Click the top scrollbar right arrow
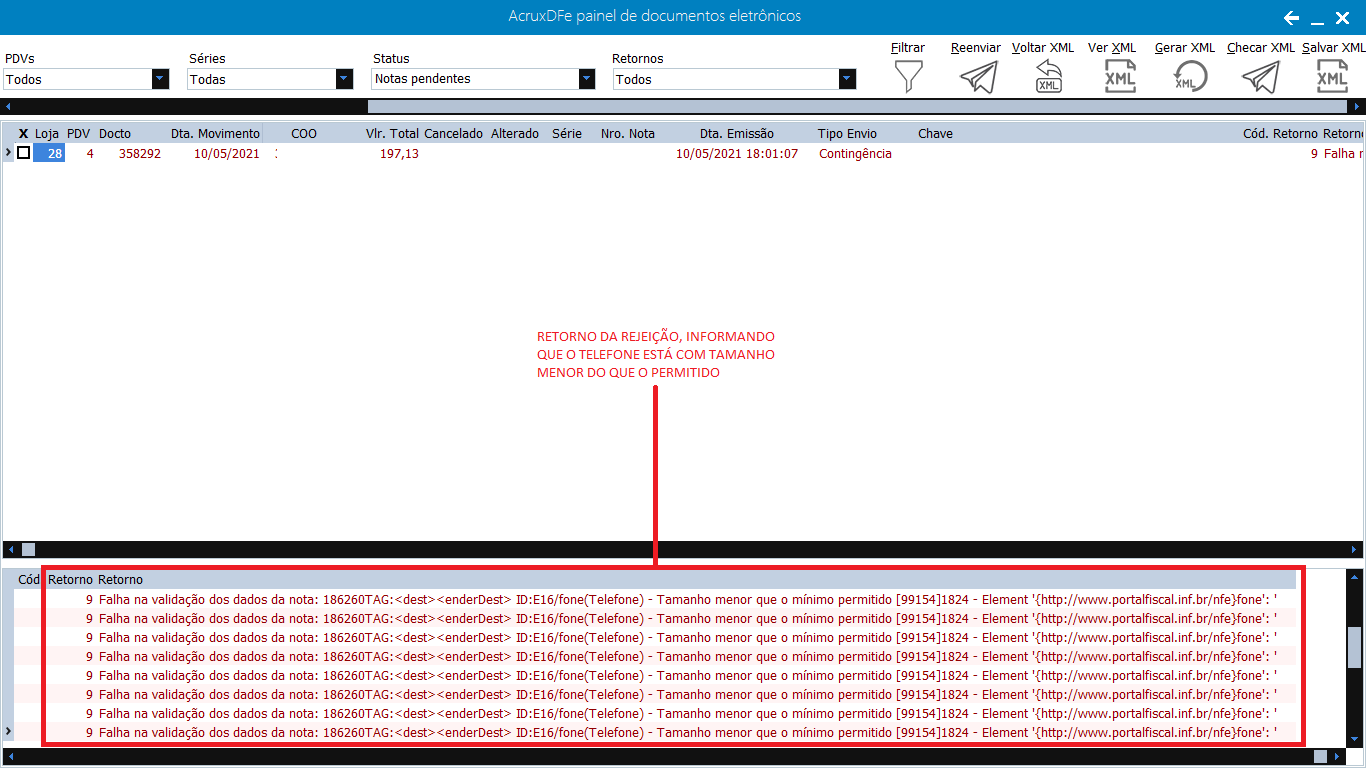Image resolution: width=1366 pixels, height=768 pixels. 1356,106
